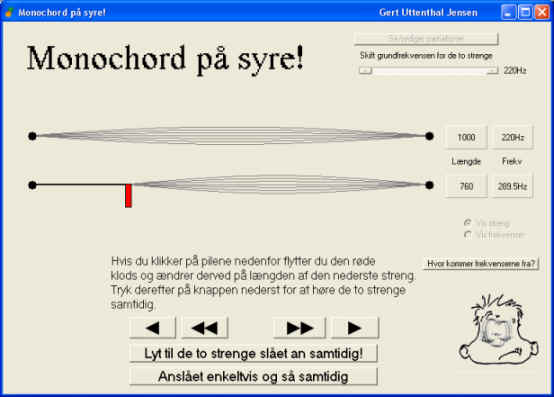This screenshot has height=397, width=554.
Task: Select the second greyed radio option
Action: [x=468, y=235]
